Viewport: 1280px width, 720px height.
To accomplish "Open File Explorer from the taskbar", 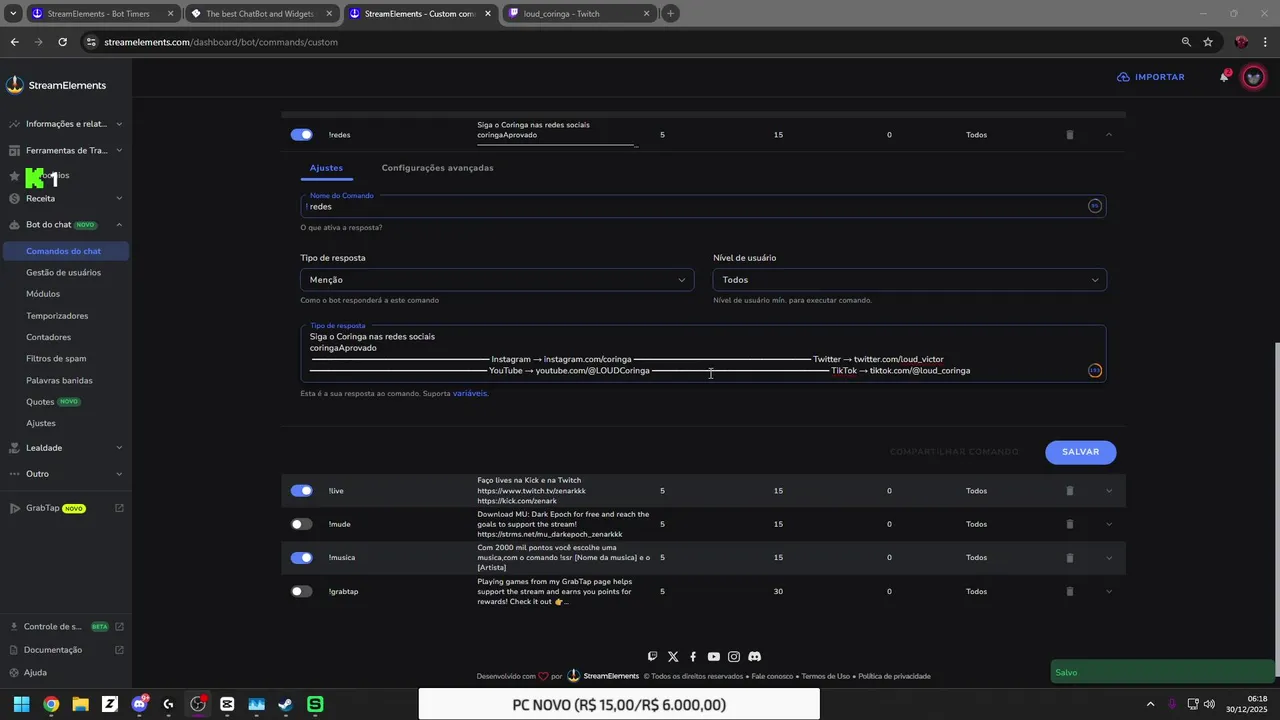I will click(80, 704).
